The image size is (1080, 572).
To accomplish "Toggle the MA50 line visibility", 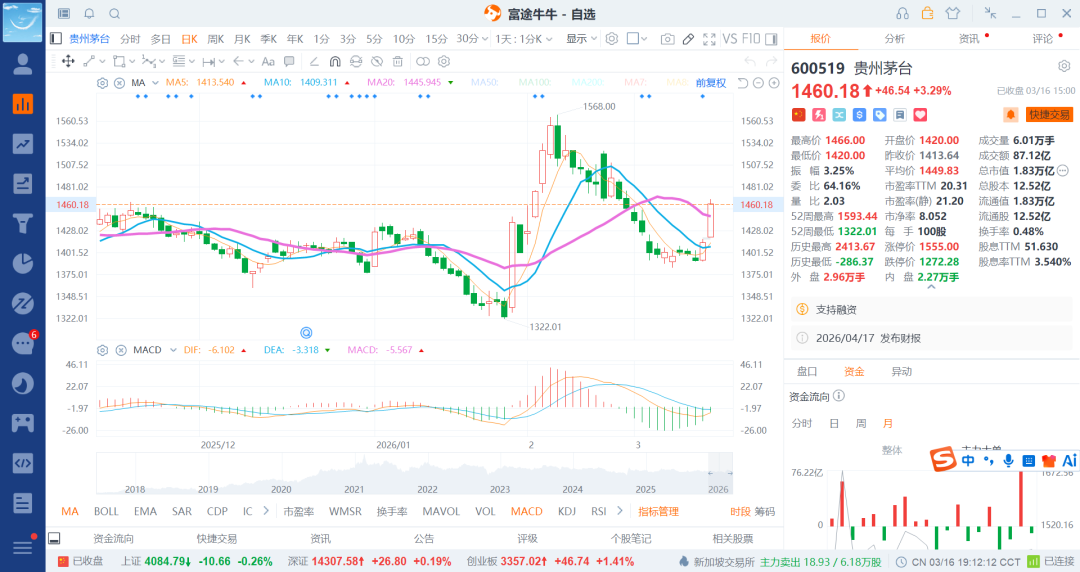I will (x=484, y=83).
